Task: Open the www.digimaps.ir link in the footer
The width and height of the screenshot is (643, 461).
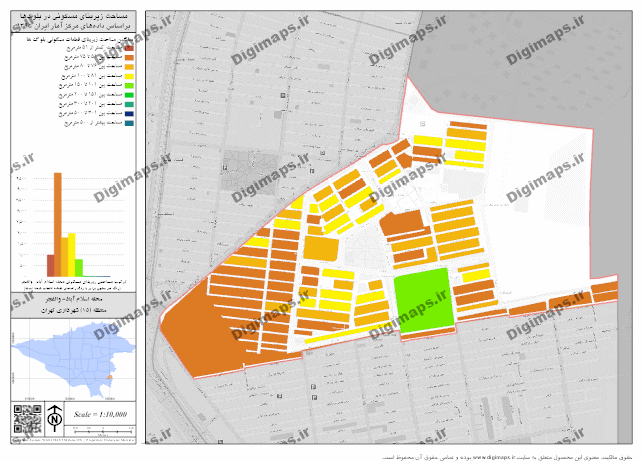Action: (x=494, y=457)
